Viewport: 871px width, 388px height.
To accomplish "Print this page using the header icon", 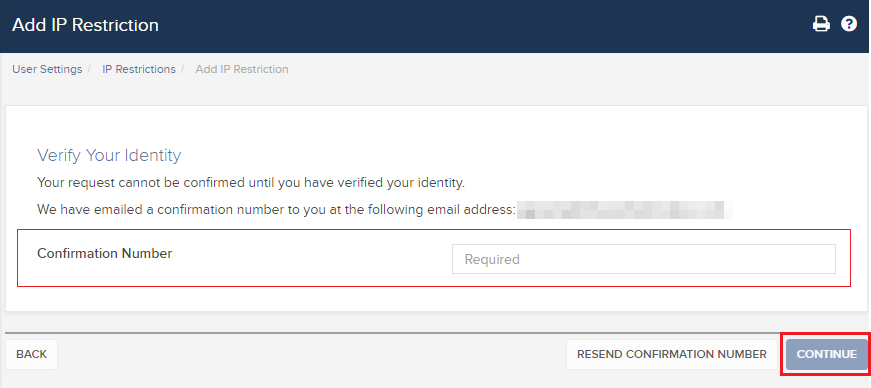I will (821, 24).
